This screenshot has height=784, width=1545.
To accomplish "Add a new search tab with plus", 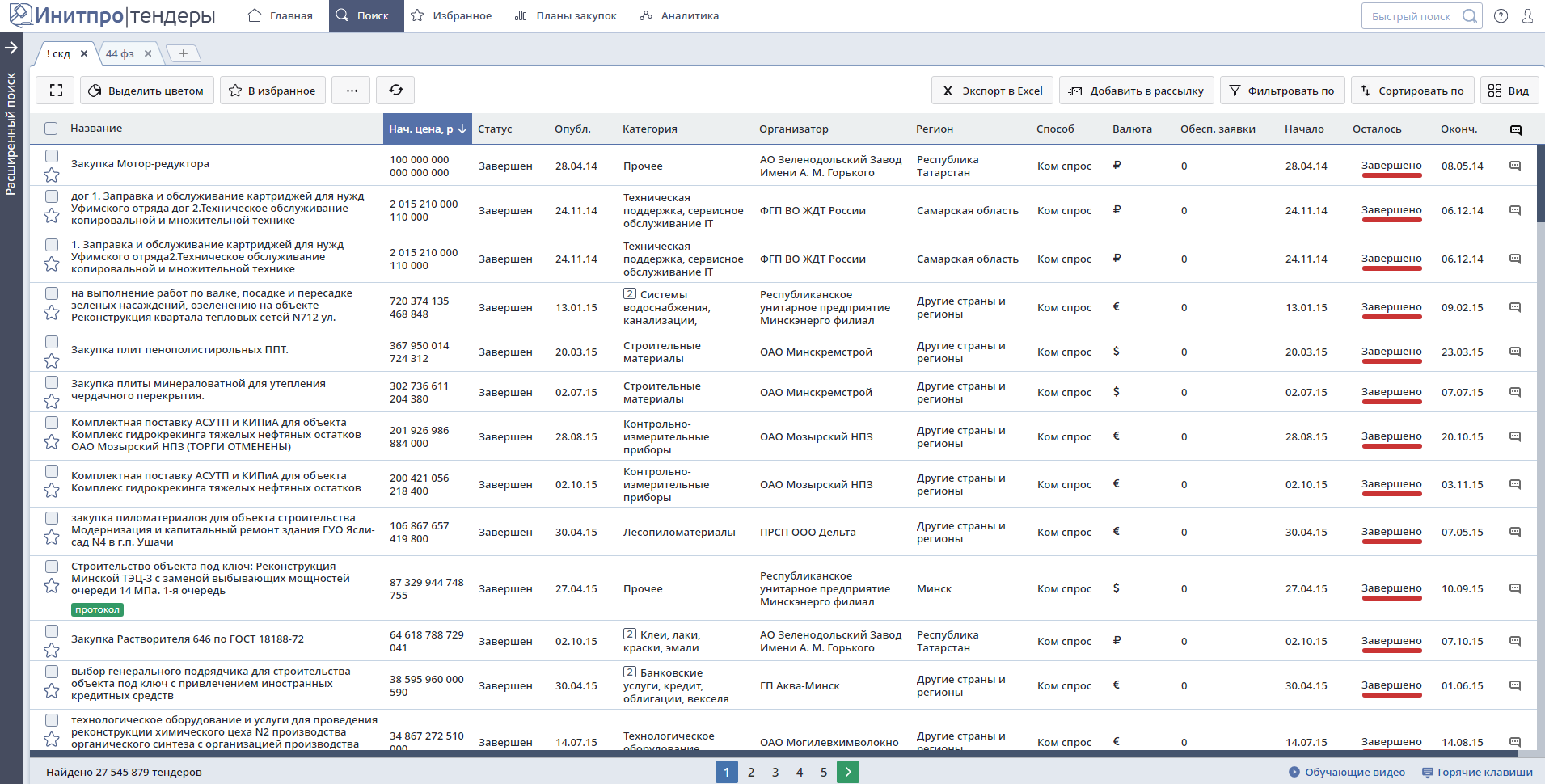I will (x=184, y=54).
